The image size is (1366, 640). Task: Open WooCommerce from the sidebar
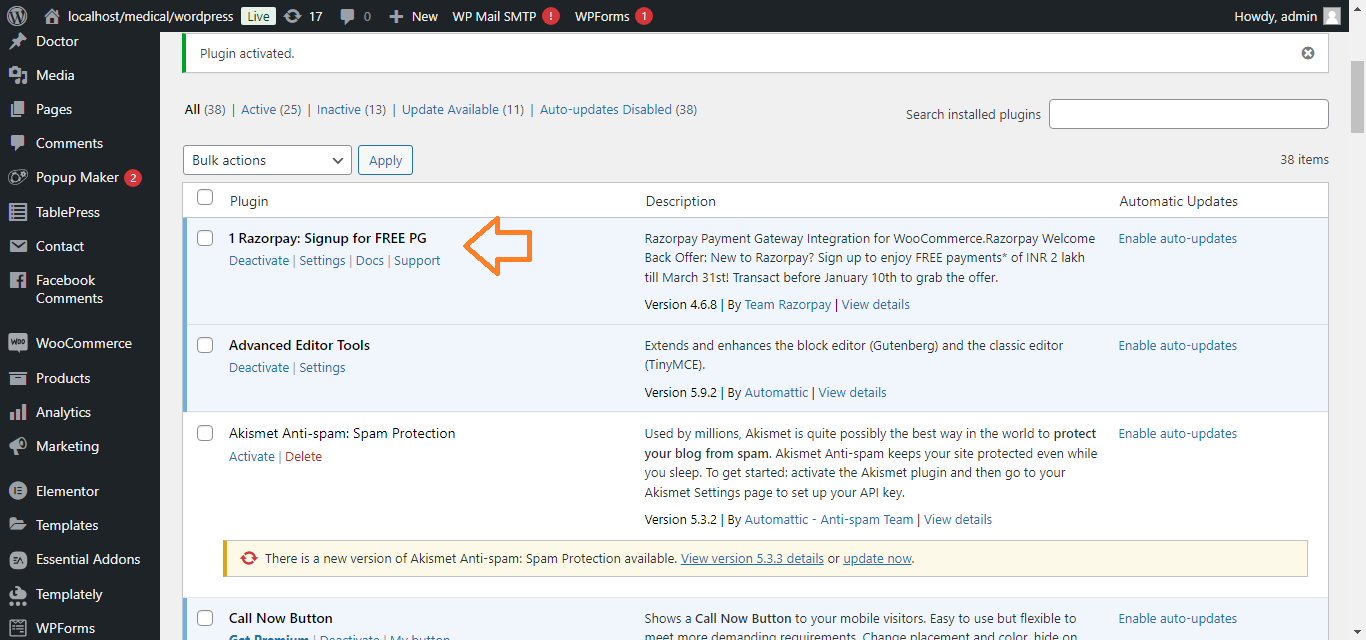pyautogui.click(x=83, y=343)
